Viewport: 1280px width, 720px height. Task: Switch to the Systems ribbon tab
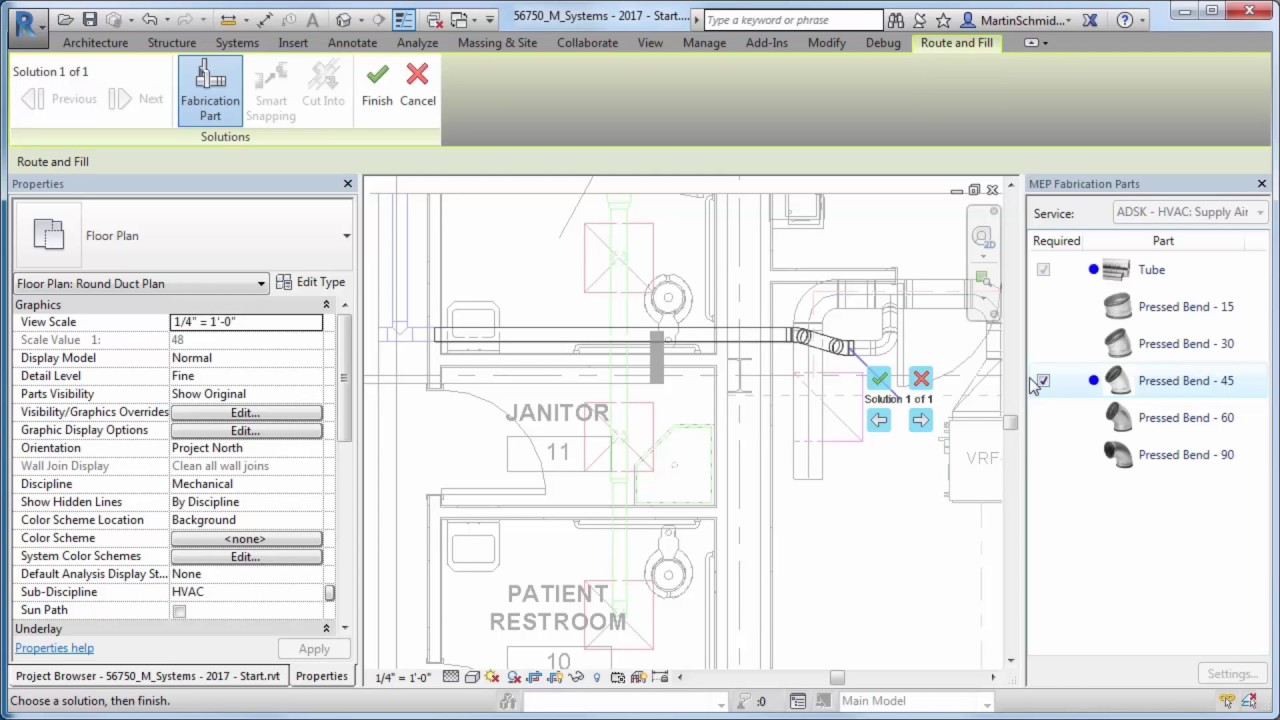pos(237,43)
